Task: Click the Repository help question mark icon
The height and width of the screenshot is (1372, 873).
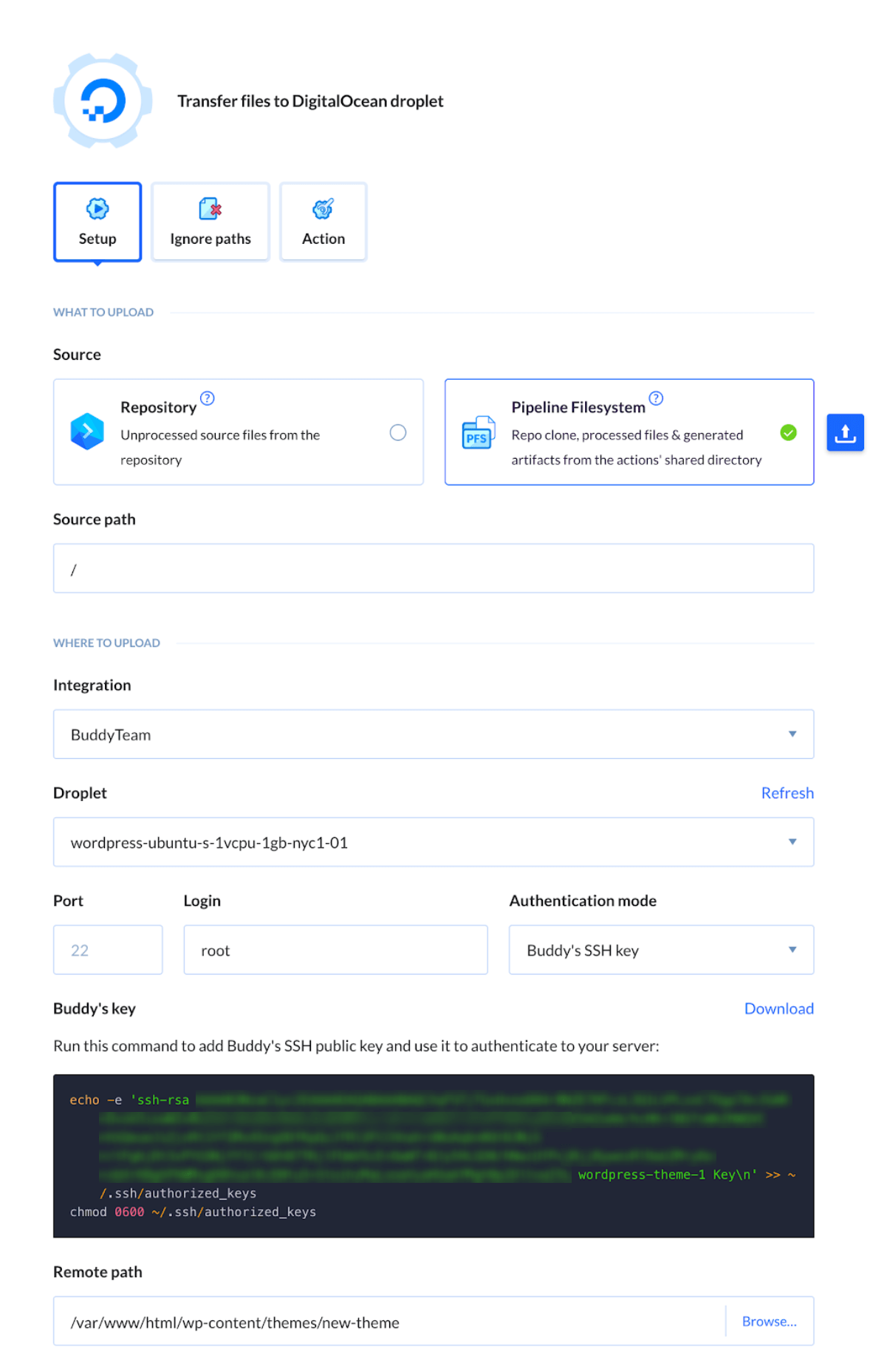Action: pyautogui.click(x=208, y=398)
